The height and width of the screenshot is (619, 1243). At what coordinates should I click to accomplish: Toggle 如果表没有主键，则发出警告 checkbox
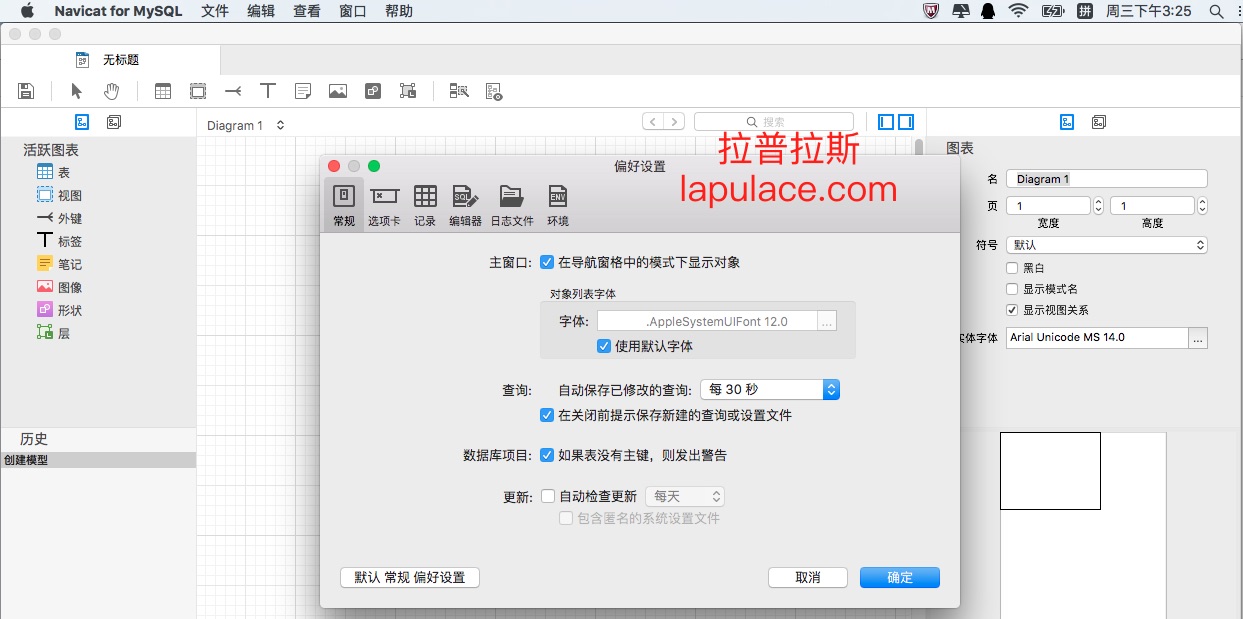[x=547, y=455]
